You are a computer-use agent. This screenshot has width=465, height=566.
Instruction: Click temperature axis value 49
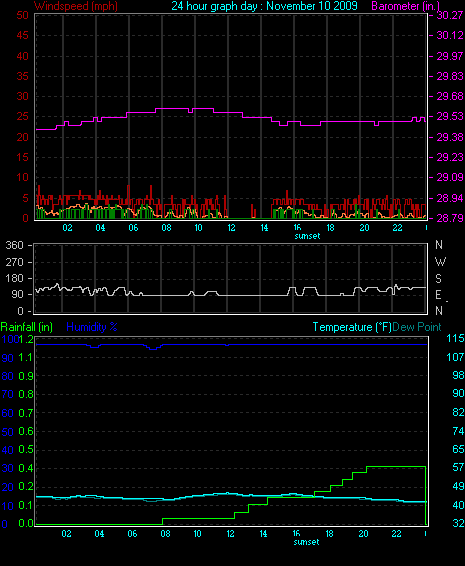click(x=458, y=487)
